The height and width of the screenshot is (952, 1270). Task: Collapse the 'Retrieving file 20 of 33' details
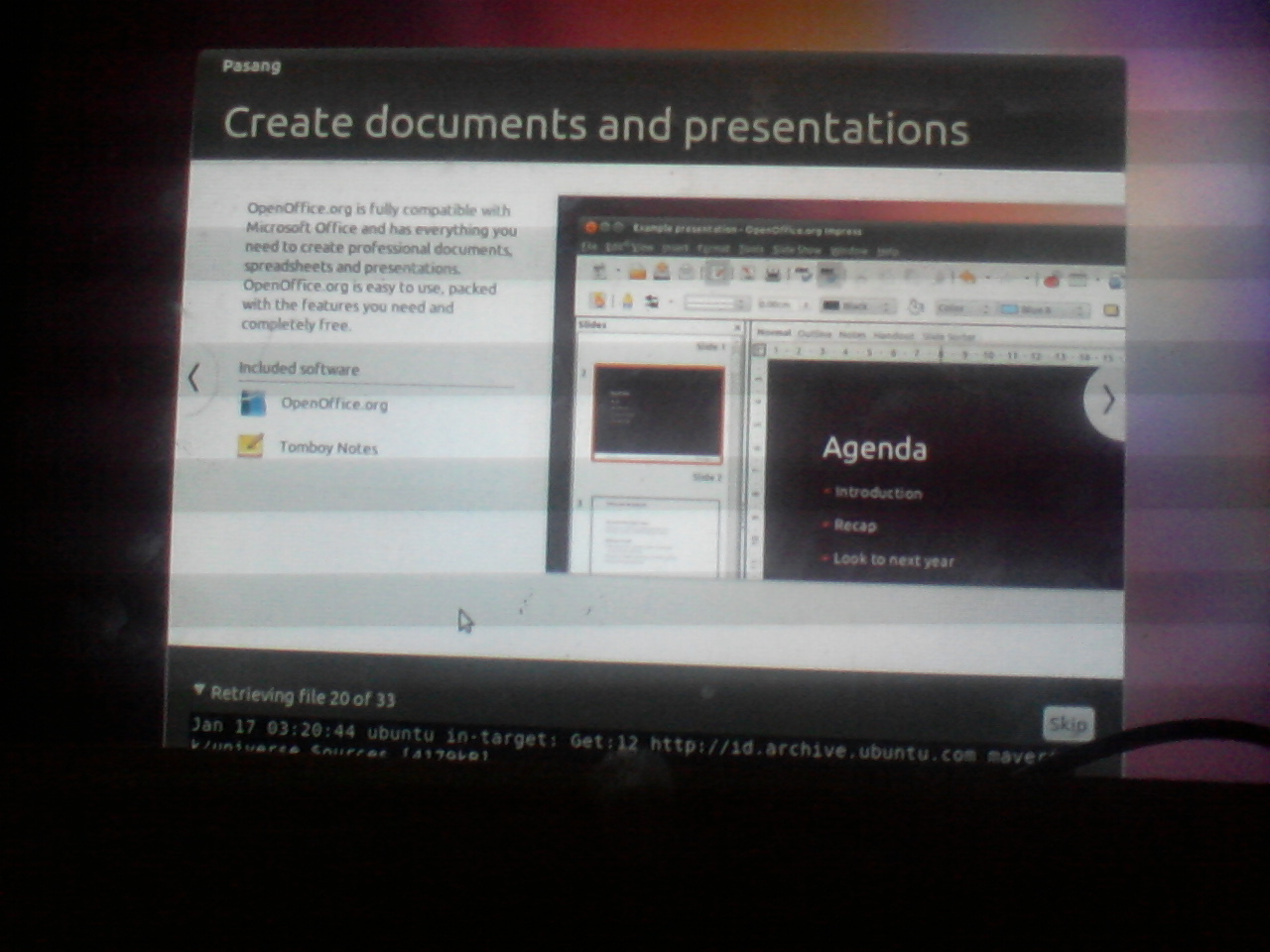click(x=199, y=690)
